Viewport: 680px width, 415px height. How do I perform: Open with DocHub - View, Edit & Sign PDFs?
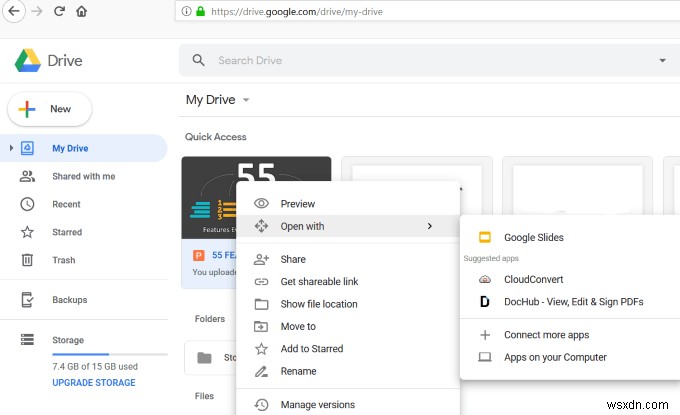coord(570,302)
